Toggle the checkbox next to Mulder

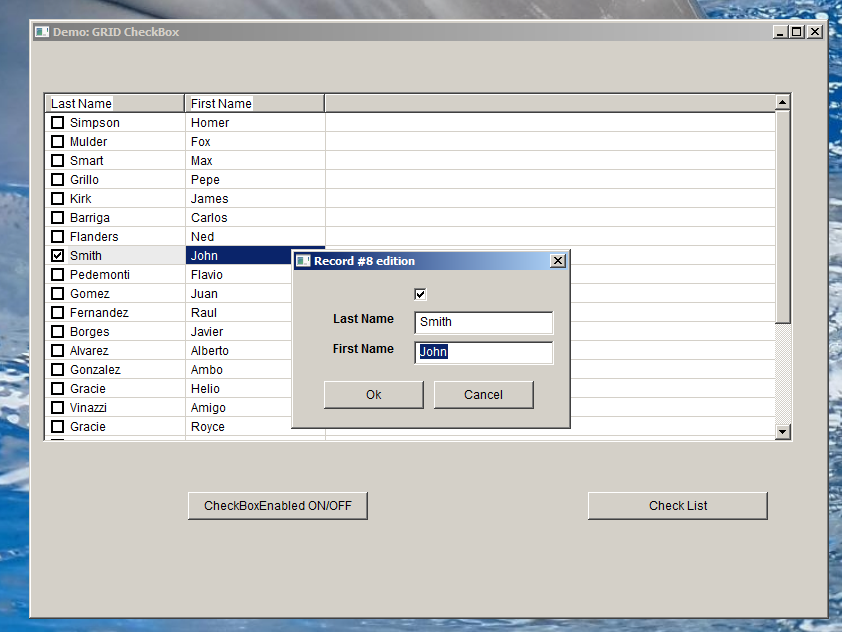tap(57, 142)
